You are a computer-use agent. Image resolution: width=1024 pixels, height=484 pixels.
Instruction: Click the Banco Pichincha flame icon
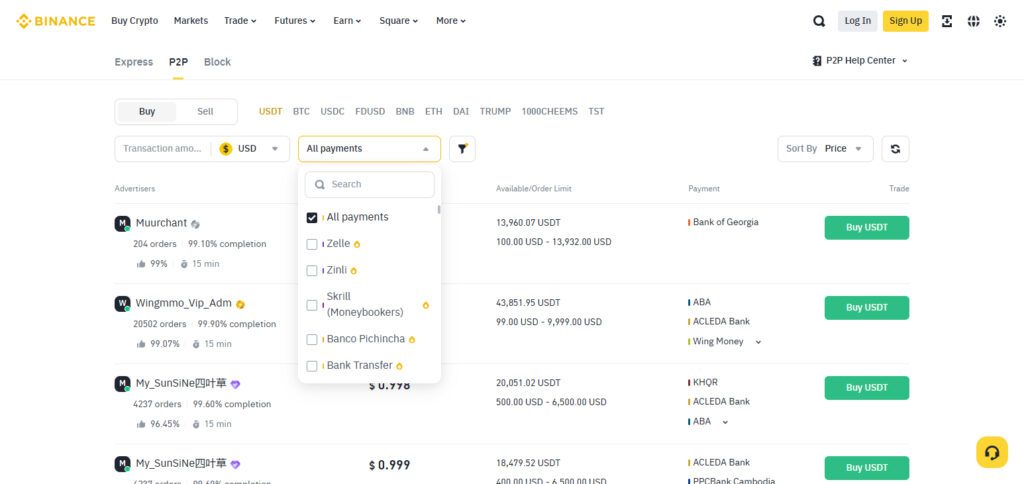tap(411, 340)
